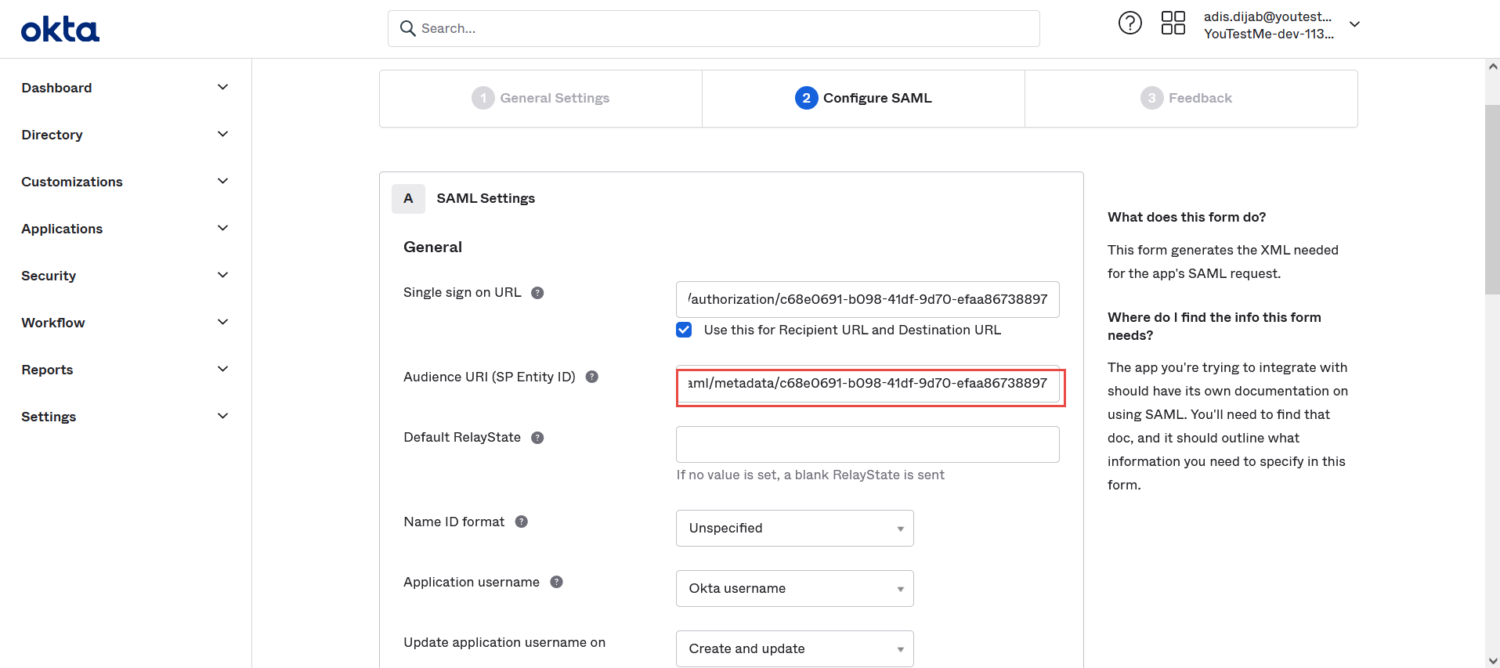Open the Audience URI help tooltip
Viewport: 1500px width, 668px height.
[591, 377]
